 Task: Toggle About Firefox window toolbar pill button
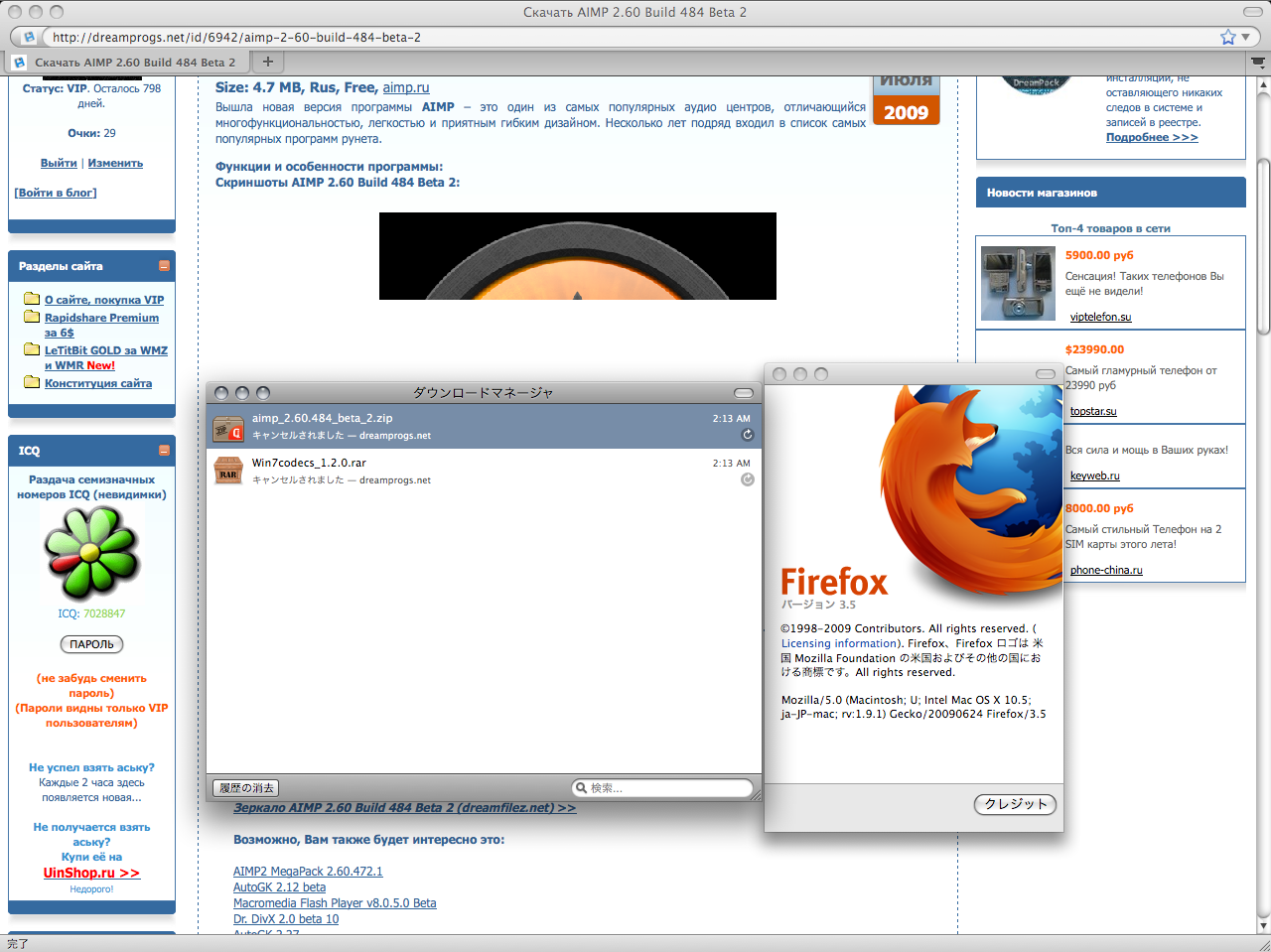(x=1046, y=374)
